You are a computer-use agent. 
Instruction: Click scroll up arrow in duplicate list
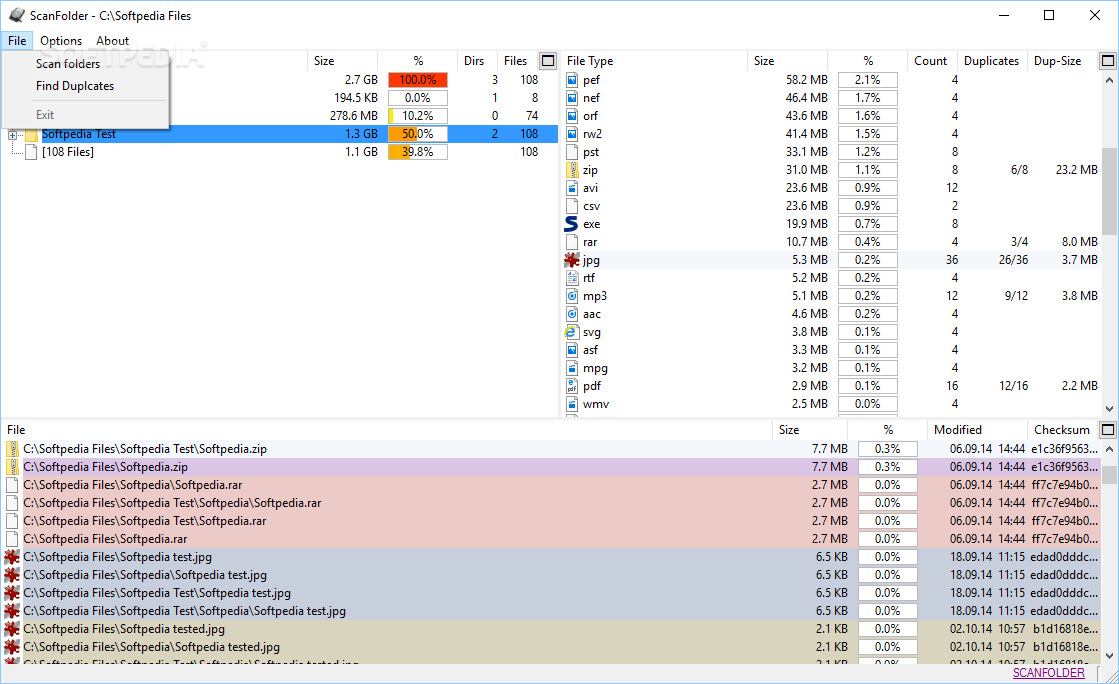click(1109, 449)
